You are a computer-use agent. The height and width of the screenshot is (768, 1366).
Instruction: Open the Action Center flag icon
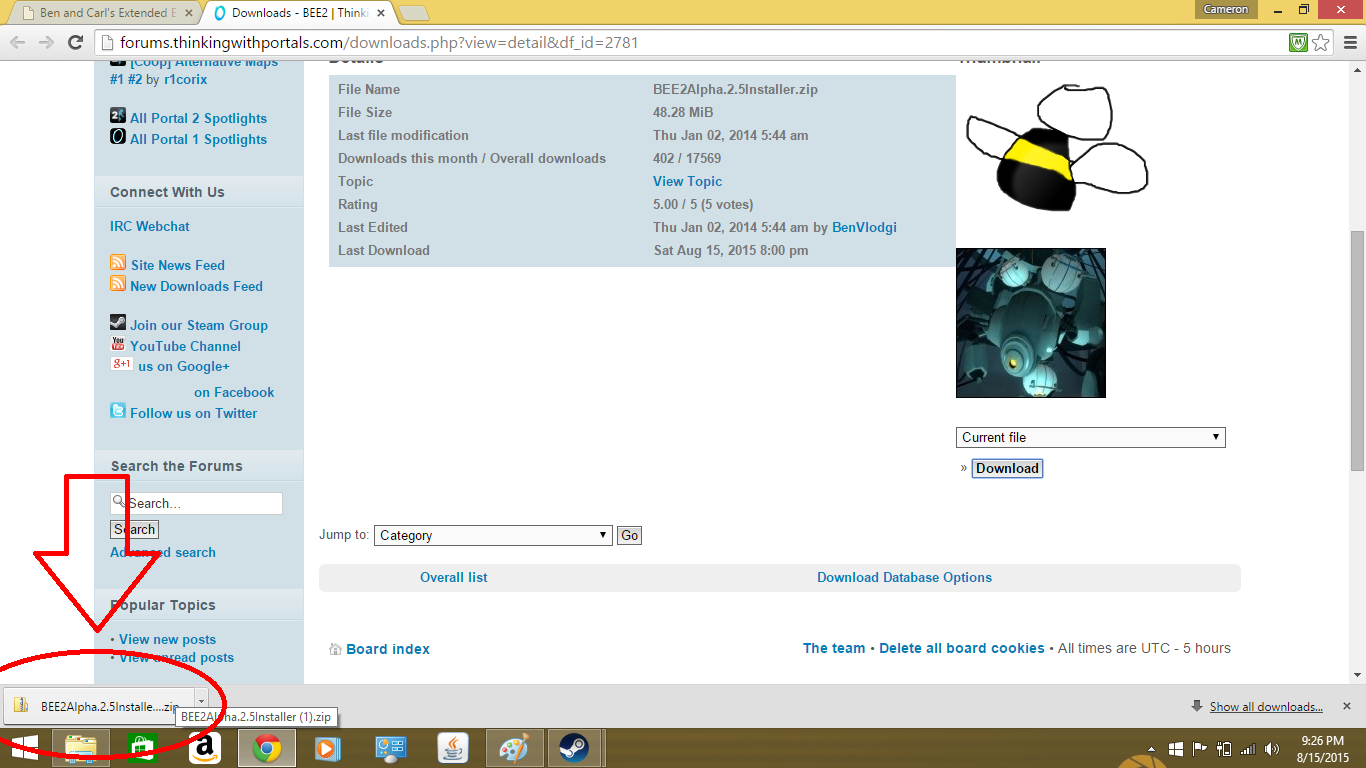click(x=1200, y=749)
